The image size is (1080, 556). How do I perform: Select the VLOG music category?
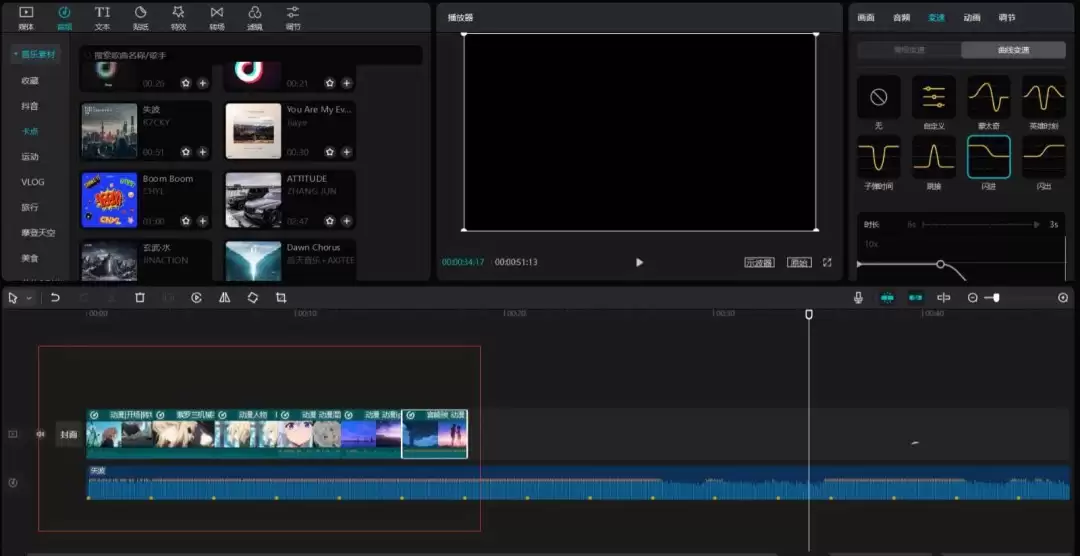click(x=33, y=182)
